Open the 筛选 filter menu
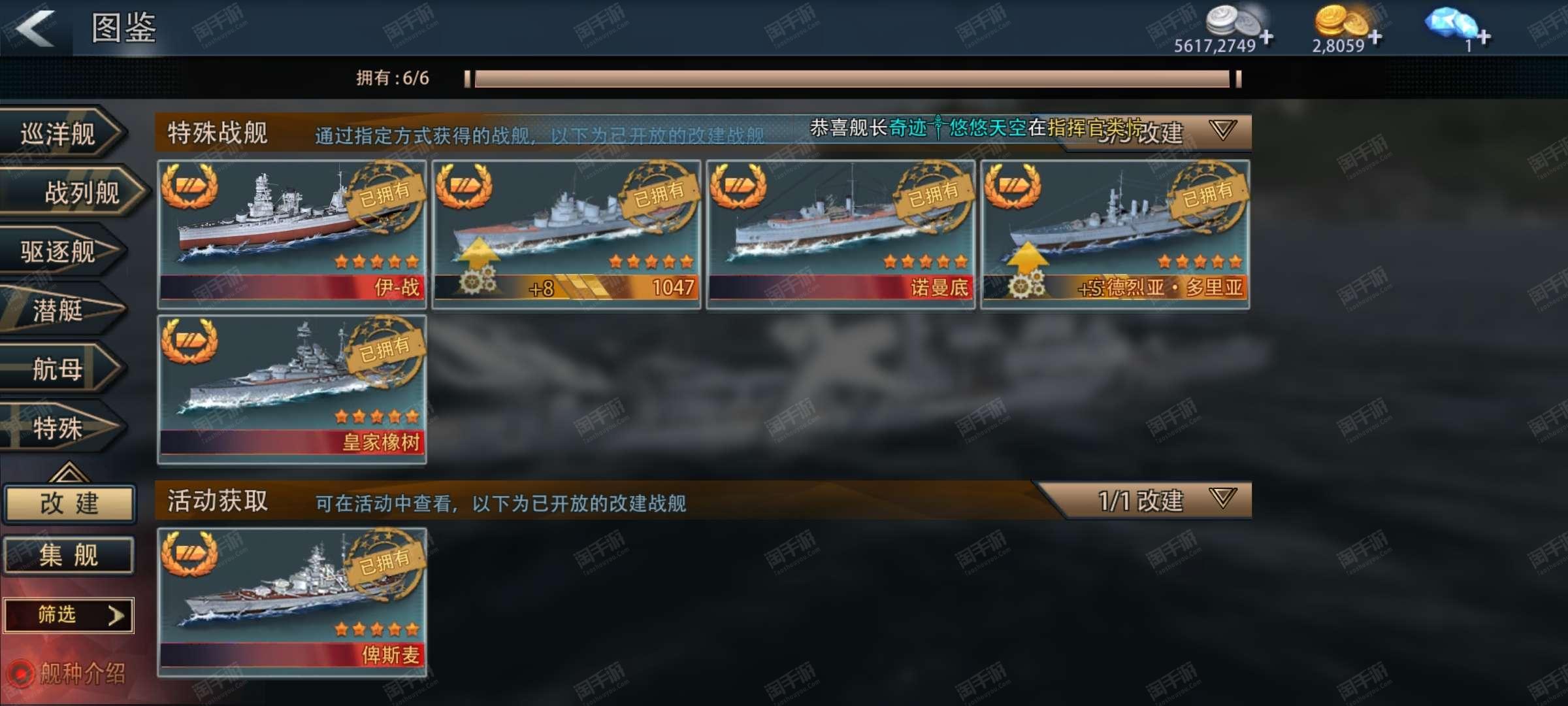1568x706 pixels. [x=69, y=615]
